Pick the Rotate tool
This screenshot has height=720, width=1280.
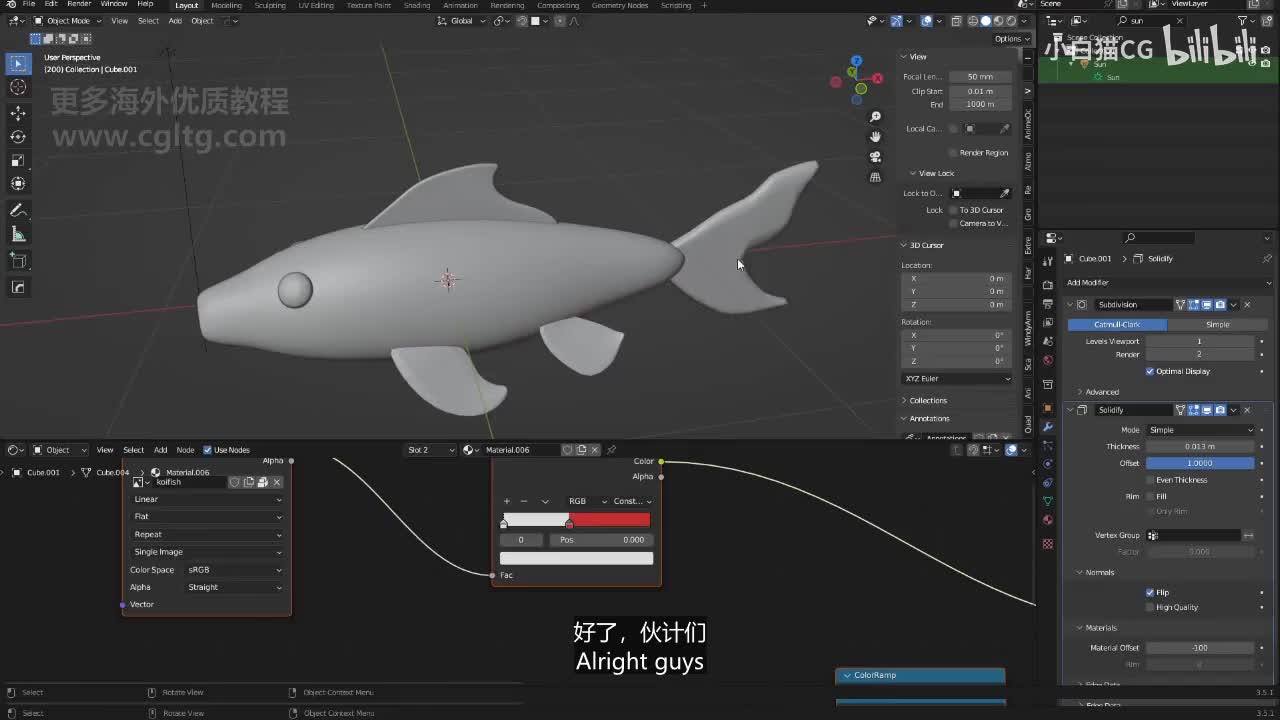[18, 137]
